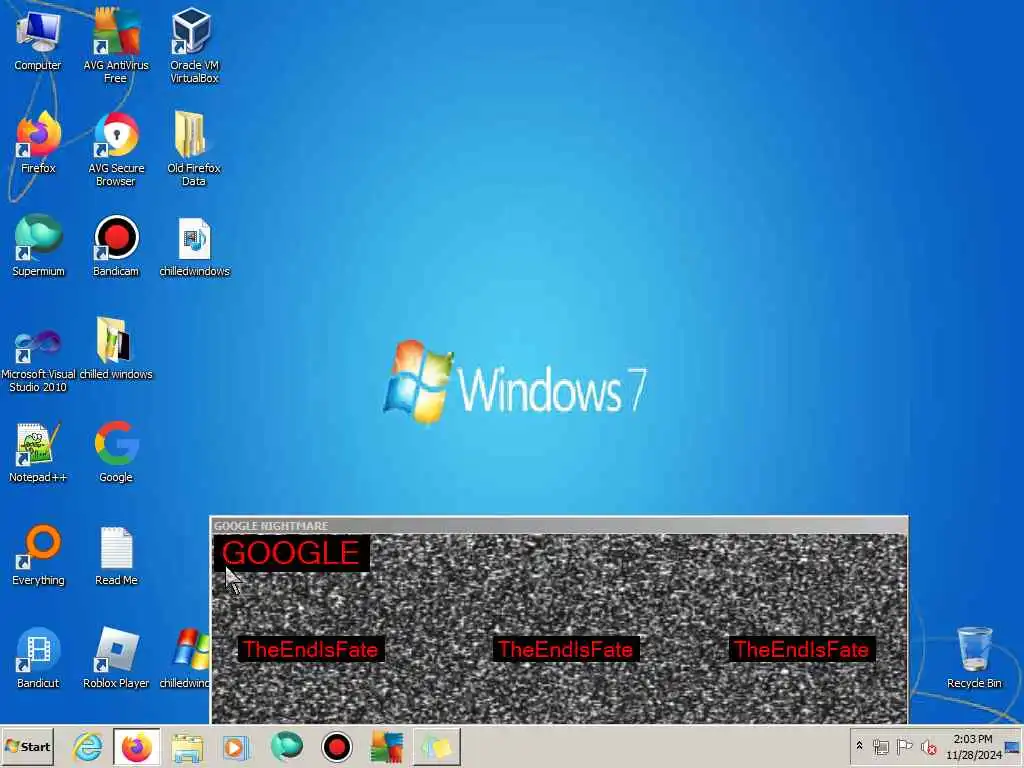Switch to Bandicam in the taskbar
1024x768 pixels.
(x=336, y=747)
